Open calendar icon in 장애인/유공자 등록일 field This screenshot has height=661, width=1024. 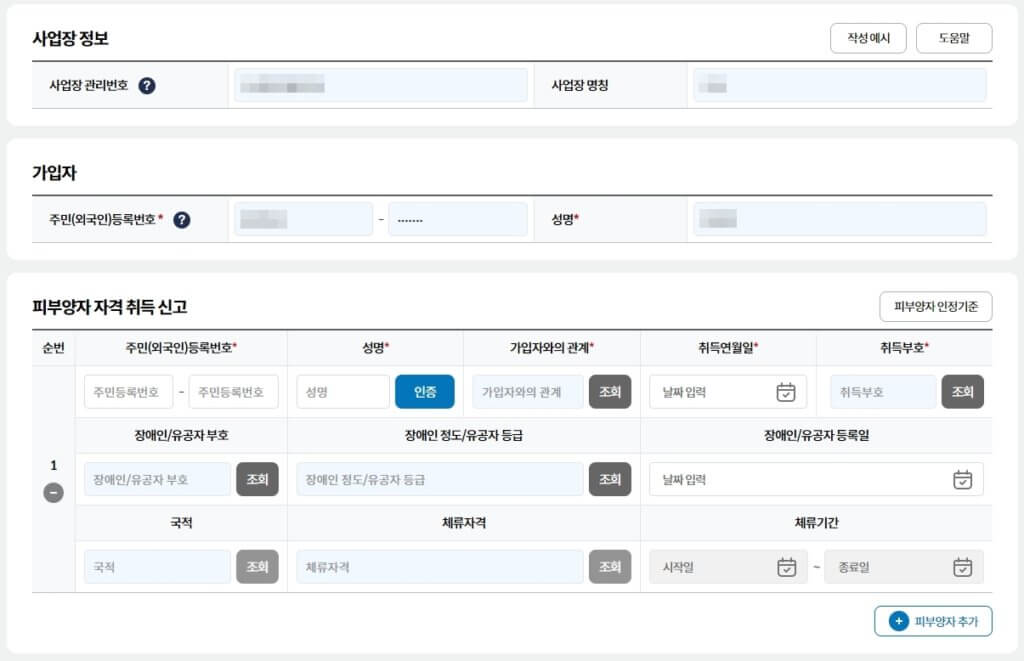(x=962, y=479)
